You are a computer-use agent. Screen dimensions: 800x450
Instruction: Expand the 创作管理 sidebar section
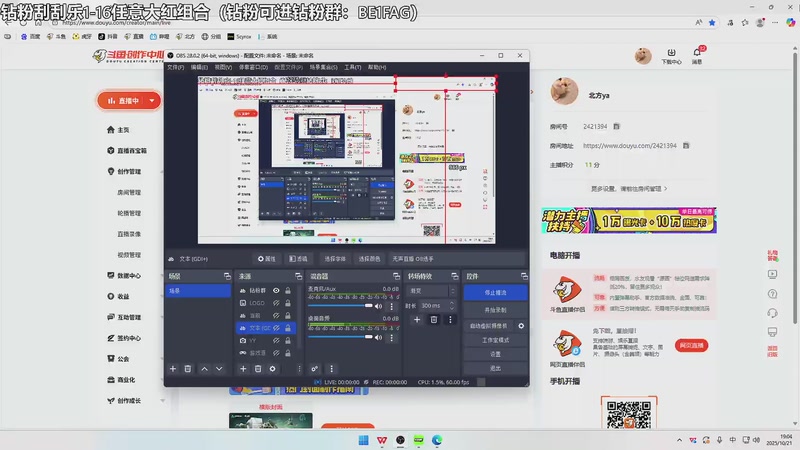pyautogui.click(x=163, y=171)
